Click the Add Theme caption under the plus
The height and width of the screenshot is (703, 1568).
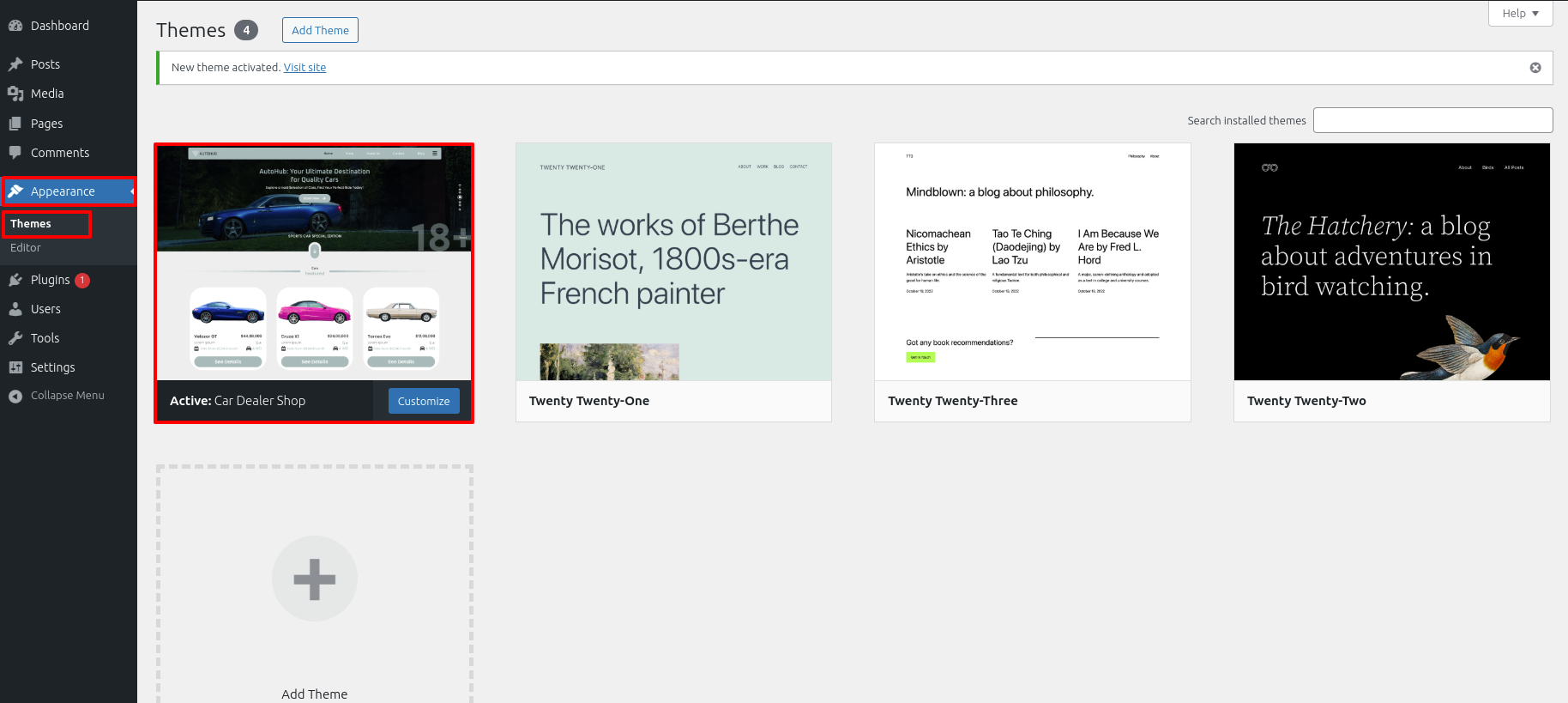pos(315,694)
